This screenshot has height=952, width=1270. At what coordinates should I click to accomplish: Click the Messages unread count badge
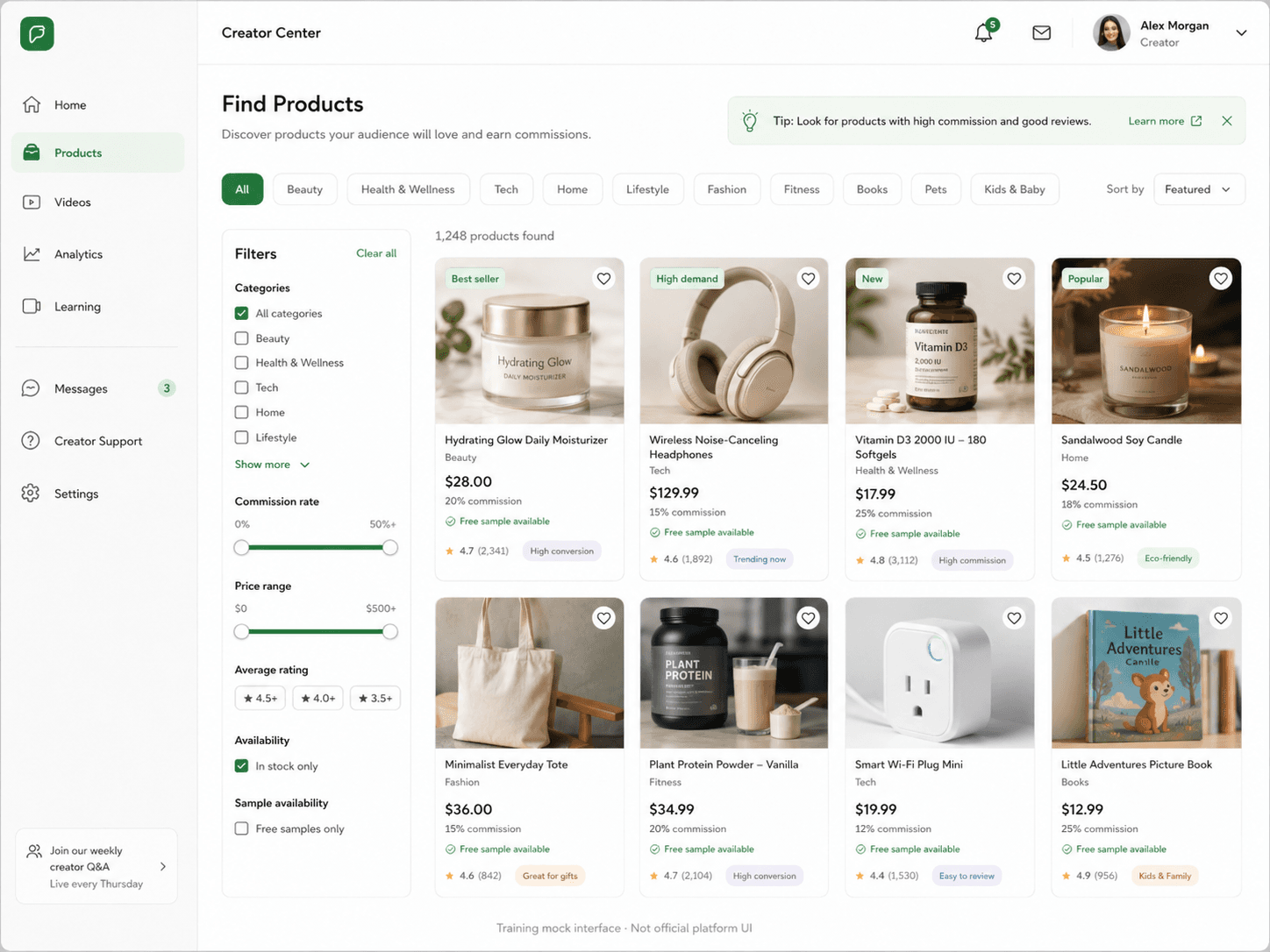[167, 388]
